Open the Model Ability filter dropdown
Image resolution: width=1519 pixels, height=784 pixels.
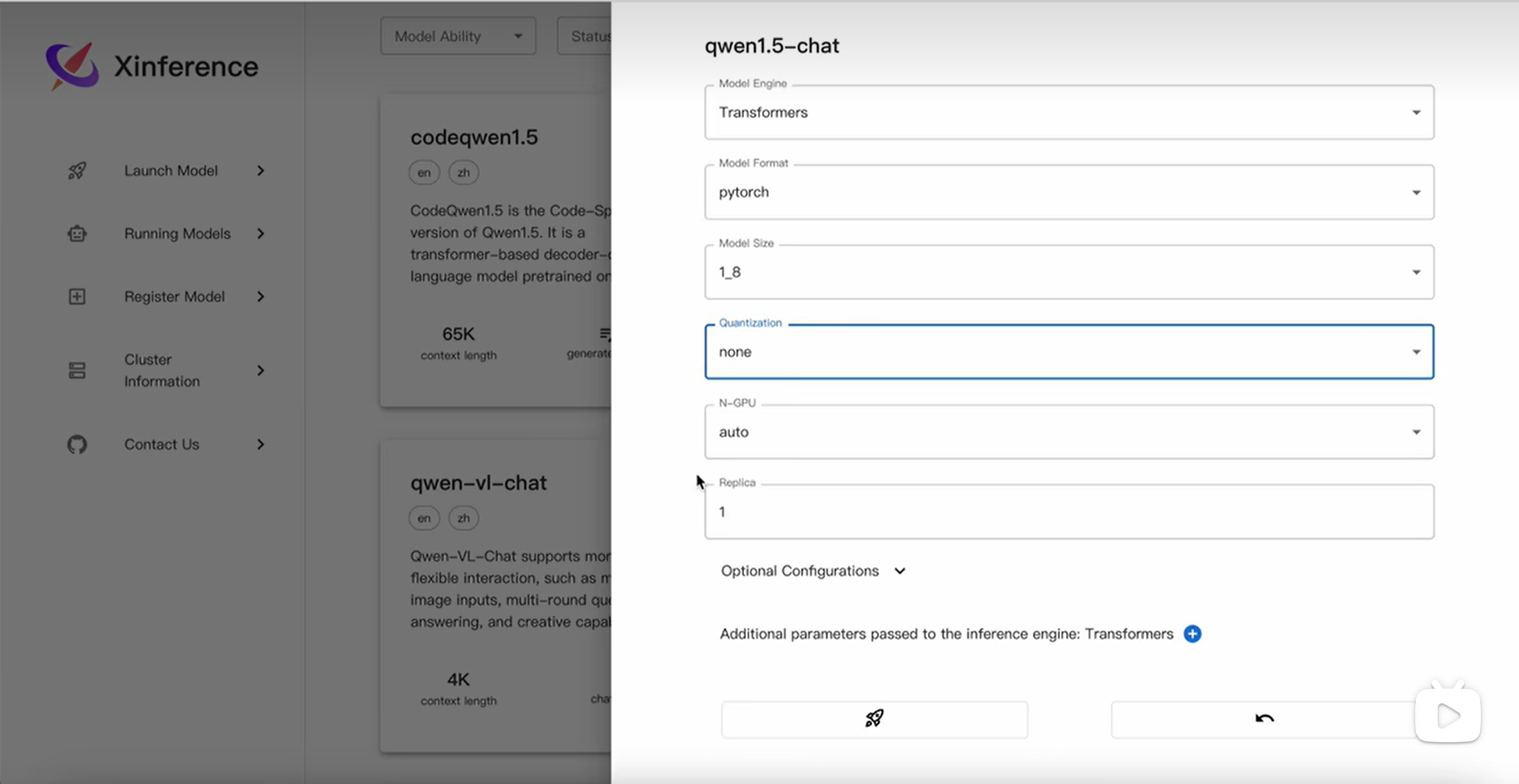(458, 36)
